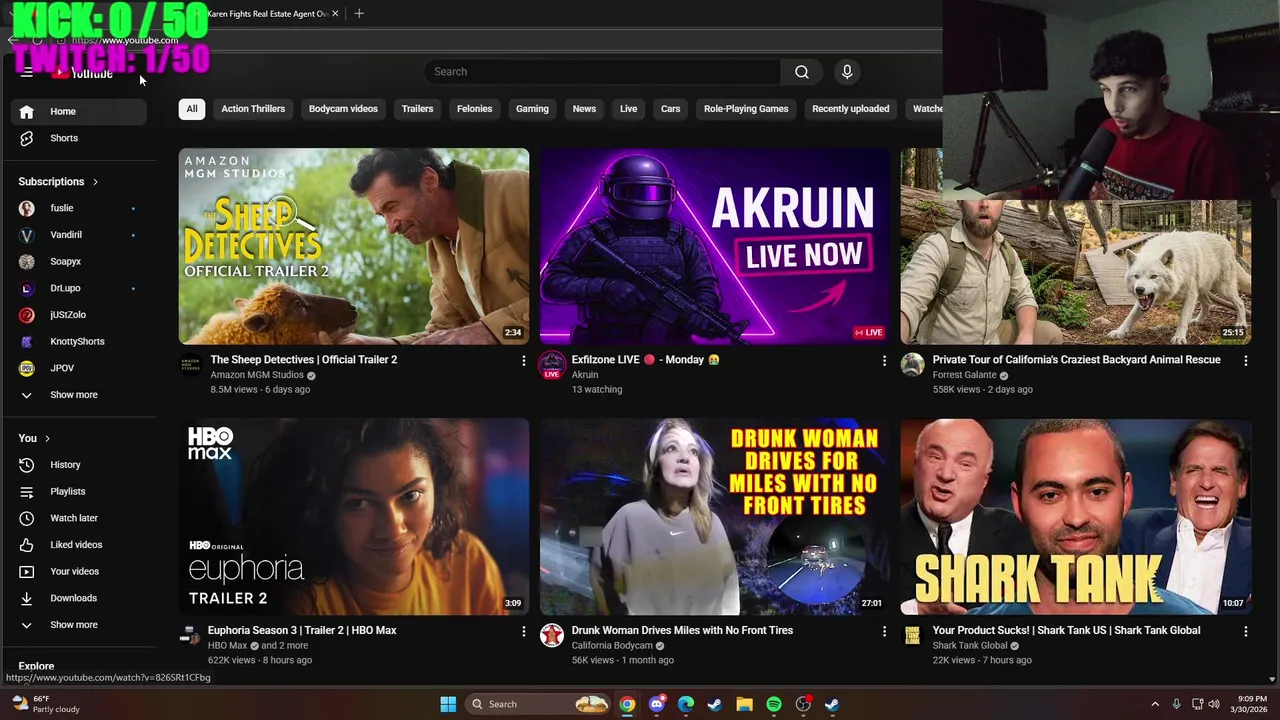Open more options for Private Tour video
1280x720 pixels.
(1245, 360)
